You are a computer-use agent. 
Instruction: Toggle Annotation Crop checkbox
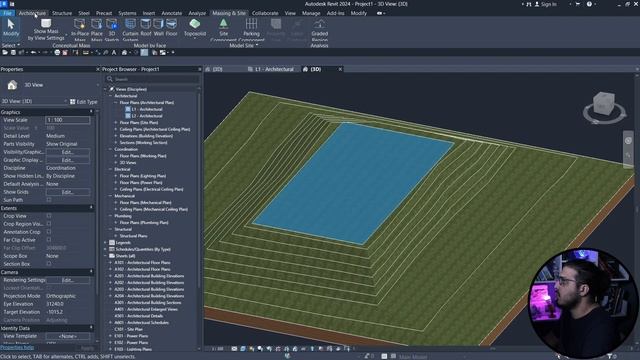point(49,232)
